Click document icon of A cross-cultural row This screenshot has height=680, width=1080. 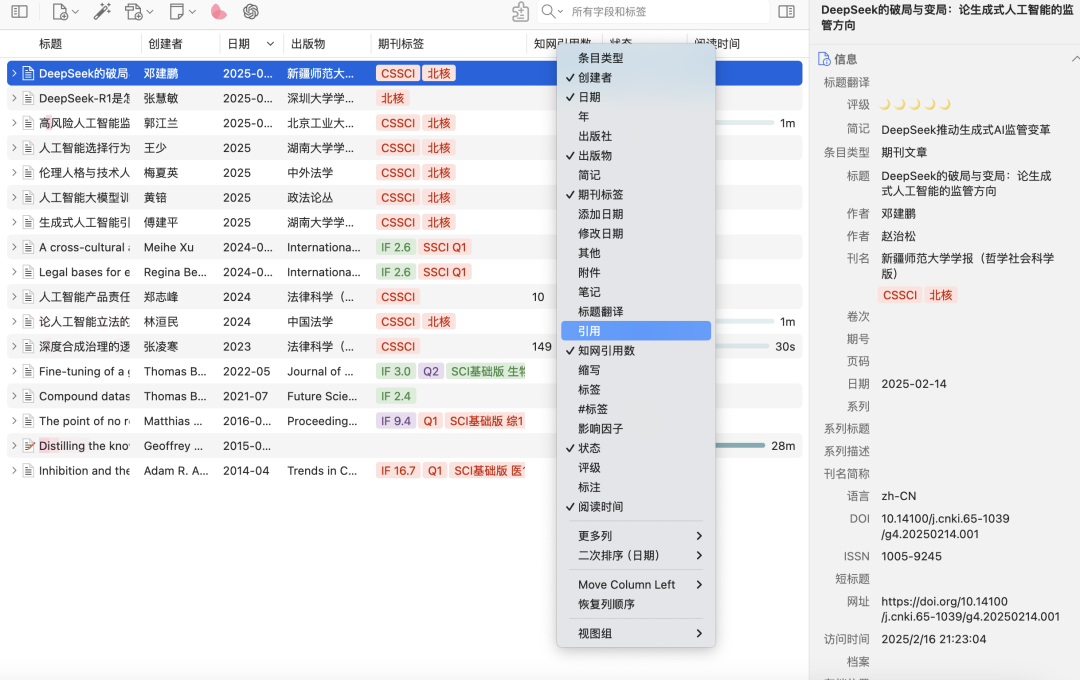[28, 247]
